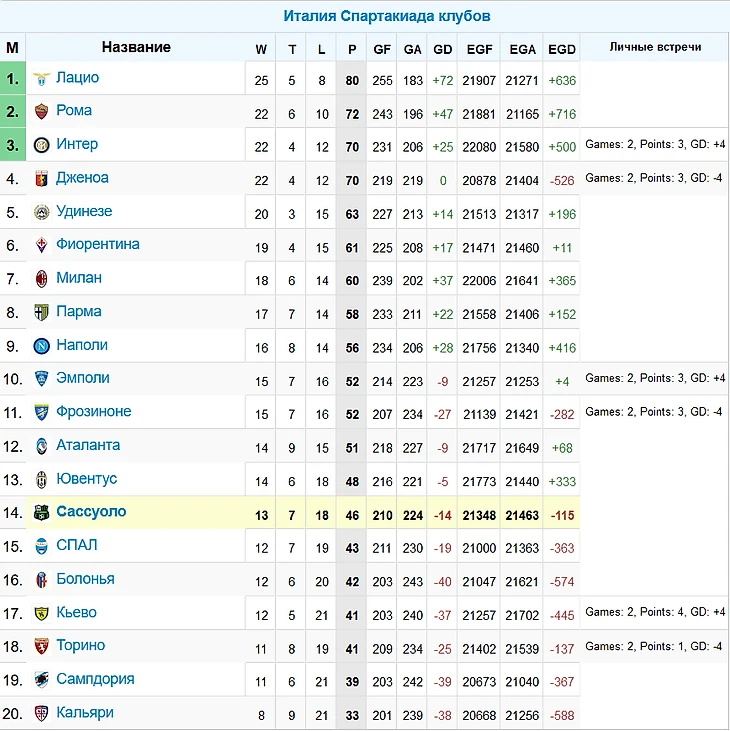Click the Inter club crest icon
This screenshot has width=730, height=731.
(42, 145)
